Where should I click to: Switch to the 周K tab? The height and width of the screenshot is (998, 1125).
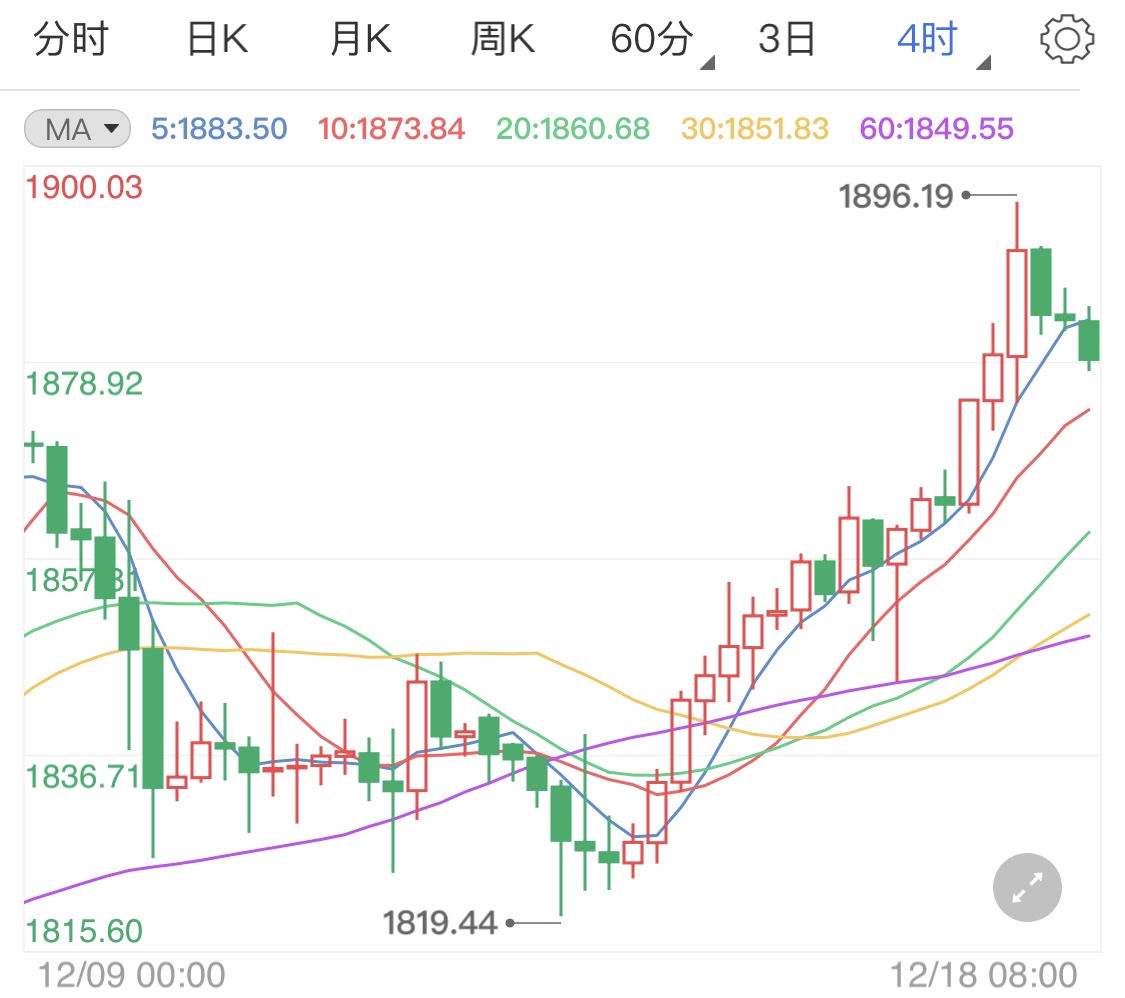point(503,39)
